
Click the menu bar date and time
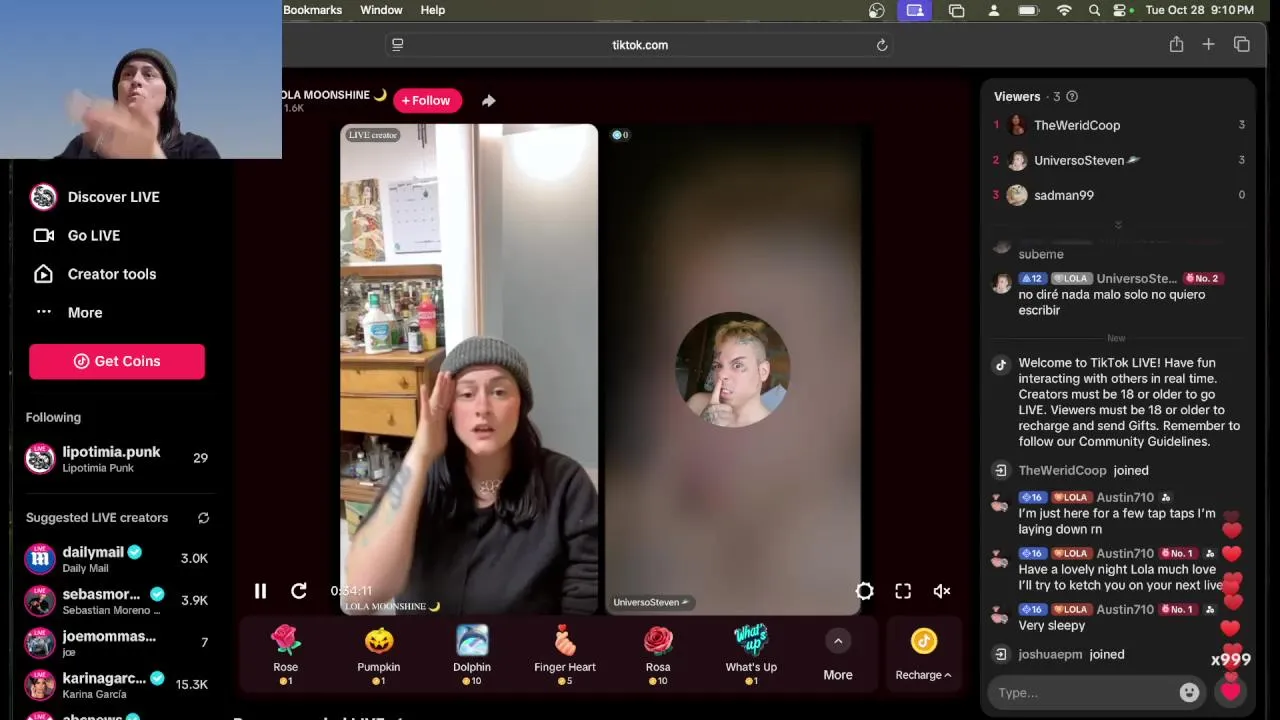[x=1199, y=10]
